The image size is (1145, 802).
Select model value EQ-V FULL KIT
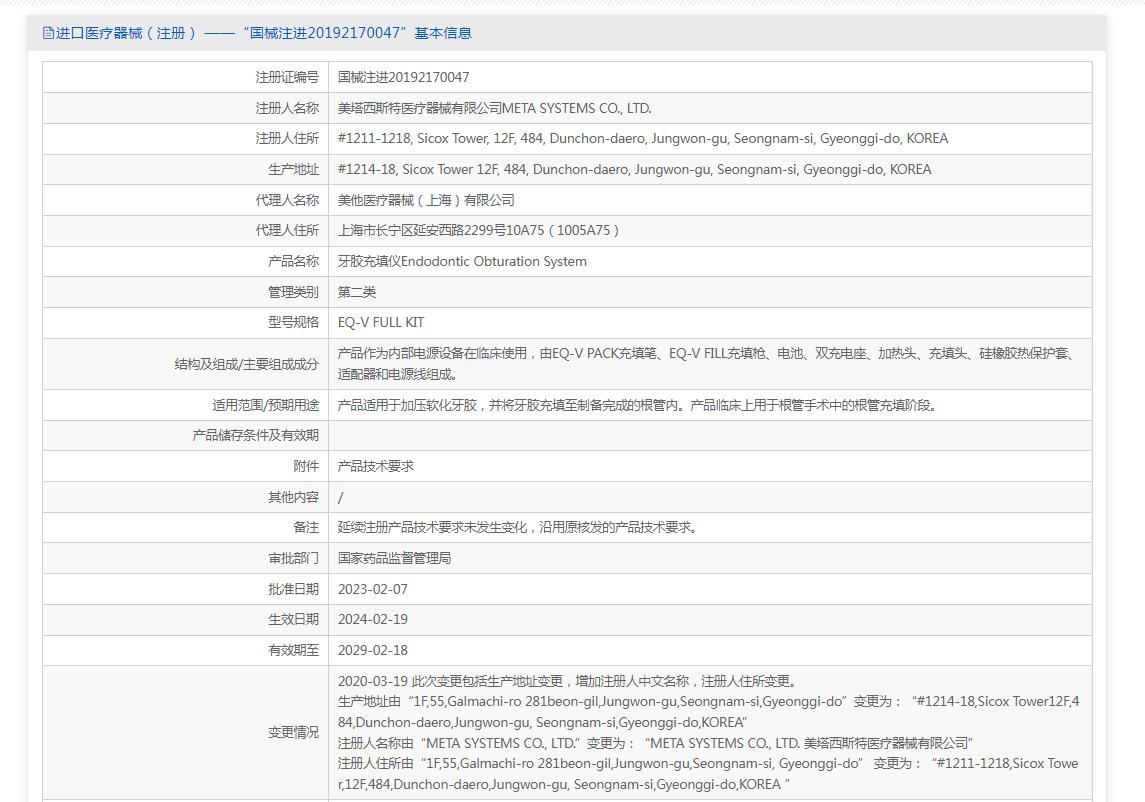point(380,322)
